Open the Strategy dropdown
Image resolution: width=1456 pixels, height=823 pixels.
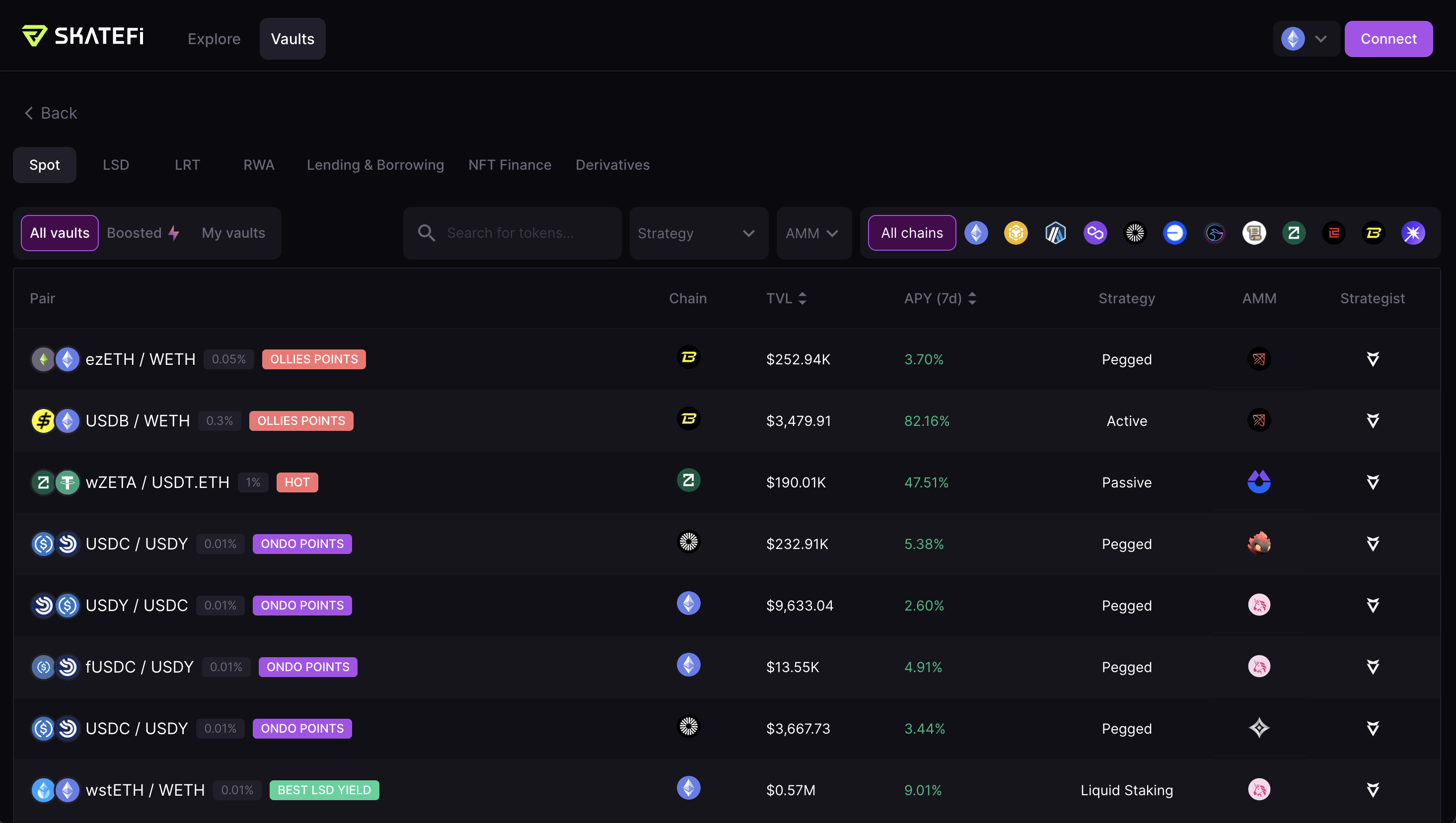(698, 233)
